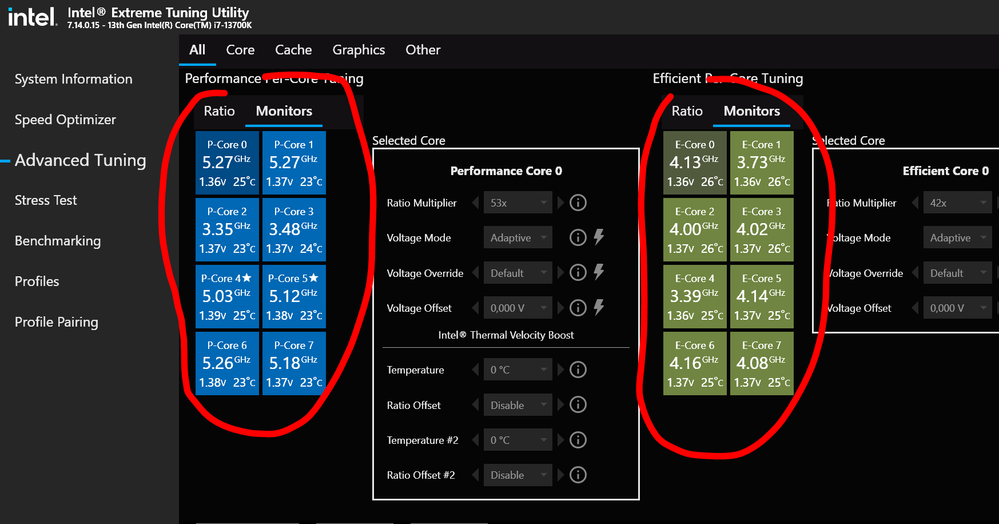Click lightning bolt icon beside Voltage Mode
The width and height of the screenshot is (999, 524).
(599, 237)
